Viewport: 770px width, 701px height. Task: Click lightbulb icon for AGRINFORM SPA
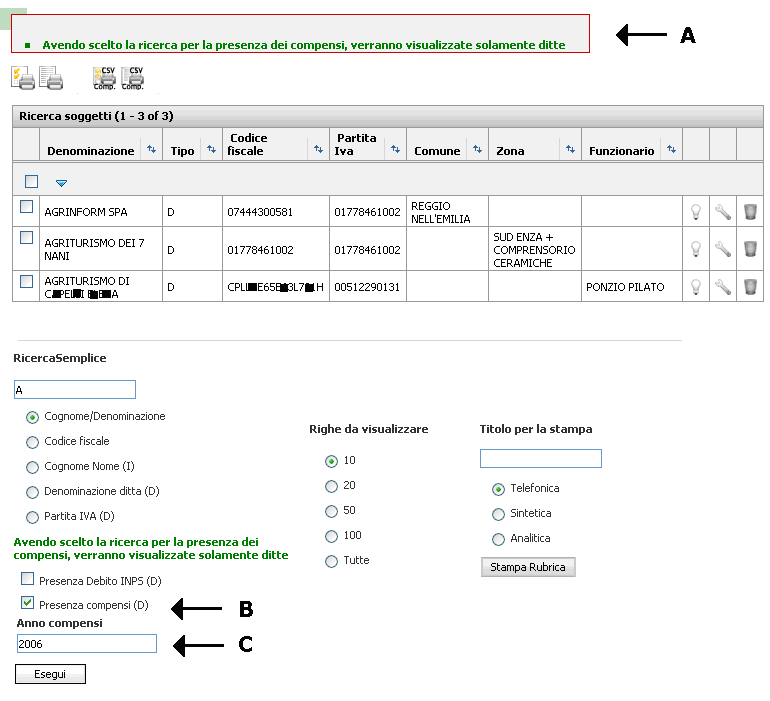pyautogui.click(x=696, y=212)
